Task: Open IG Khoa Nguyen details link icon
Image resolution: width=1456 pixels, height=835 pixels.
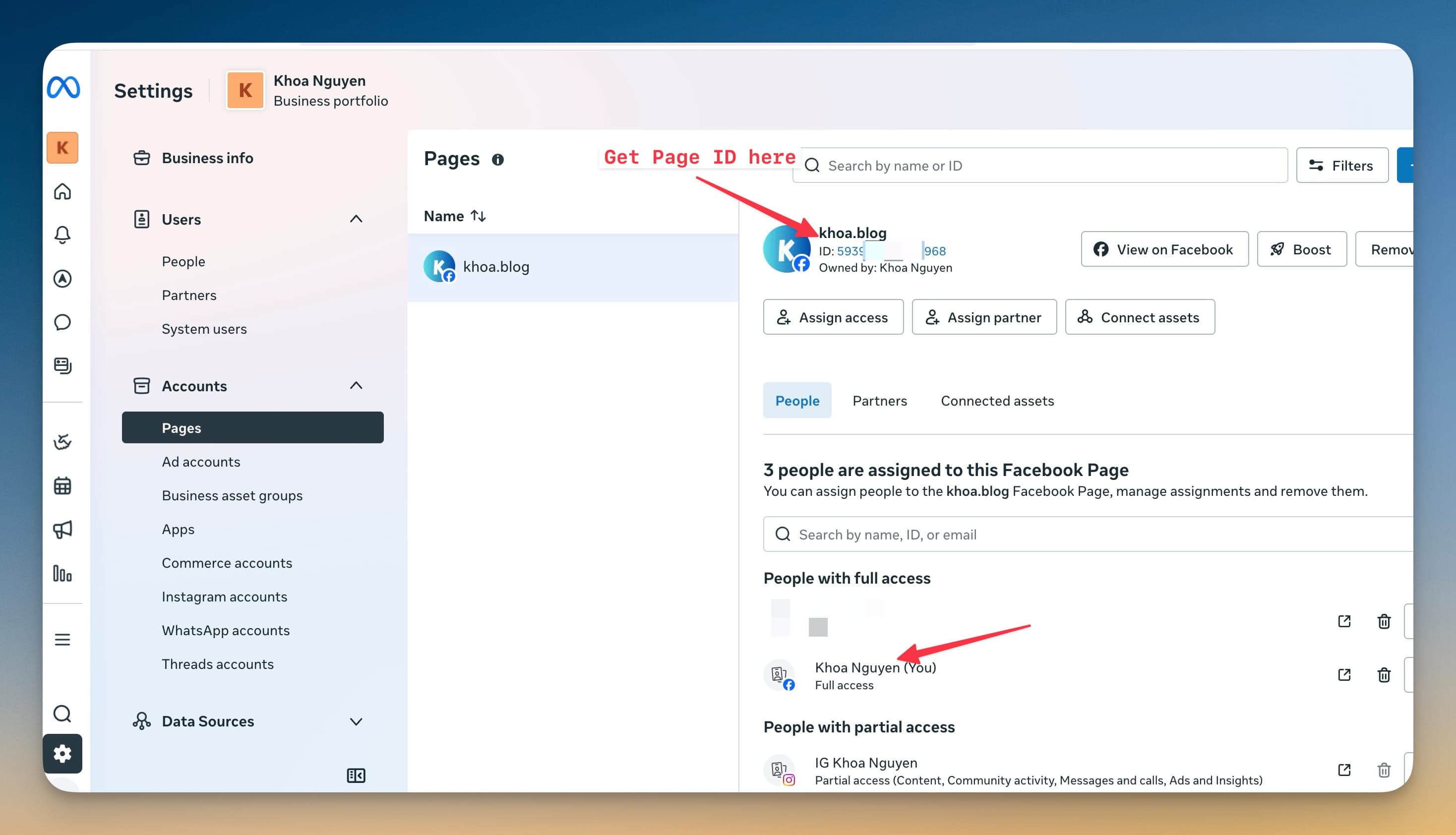Action: (1344, 770)
